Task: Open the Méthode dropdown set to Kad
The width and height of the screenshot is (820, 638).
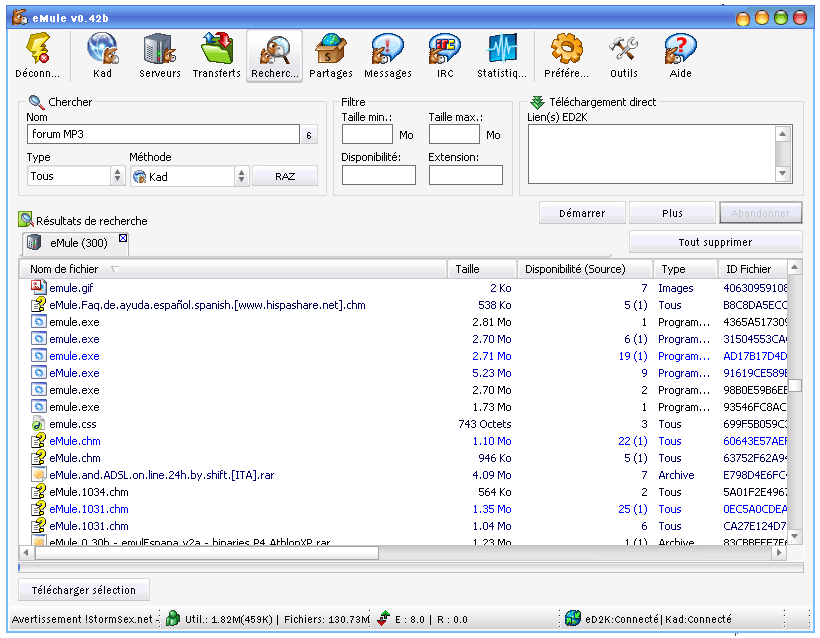Action: [x=189, y=176]
